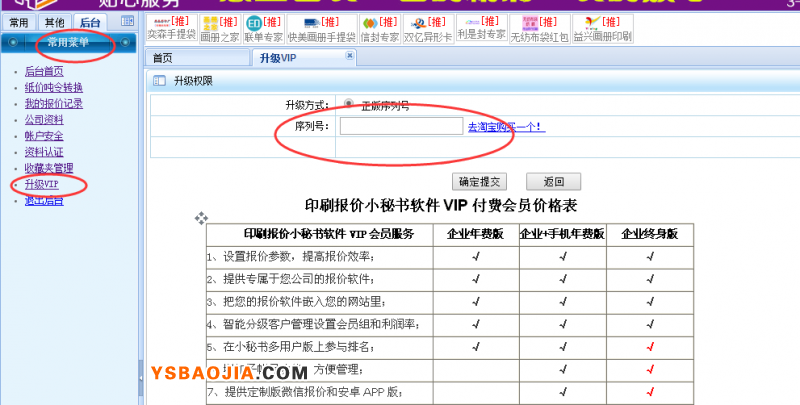Open the 画册之家 promoted shortcut

pyautogui.click(x=220, y=29)
